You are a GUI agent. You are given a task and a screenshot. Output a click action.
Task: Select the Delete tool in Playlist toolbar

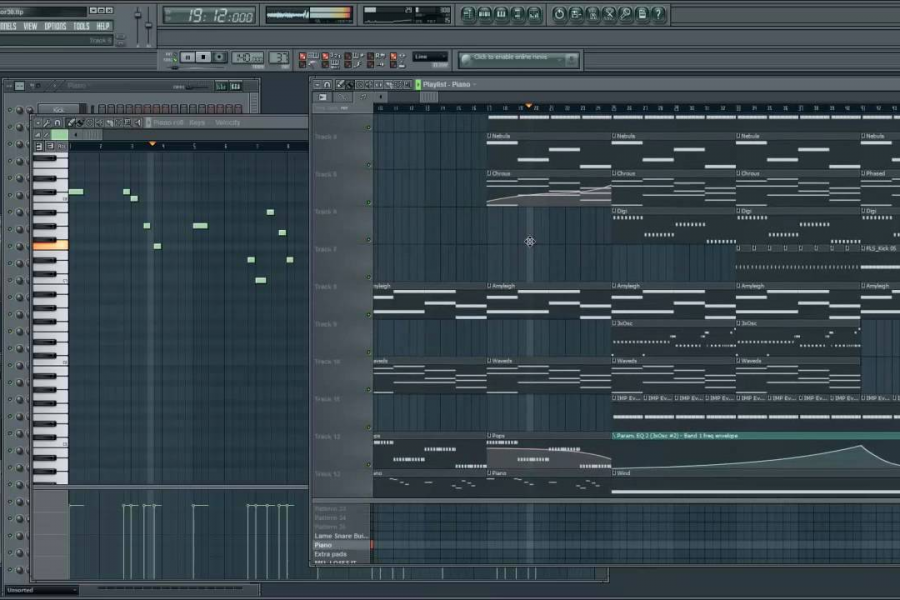coord(360,84)
